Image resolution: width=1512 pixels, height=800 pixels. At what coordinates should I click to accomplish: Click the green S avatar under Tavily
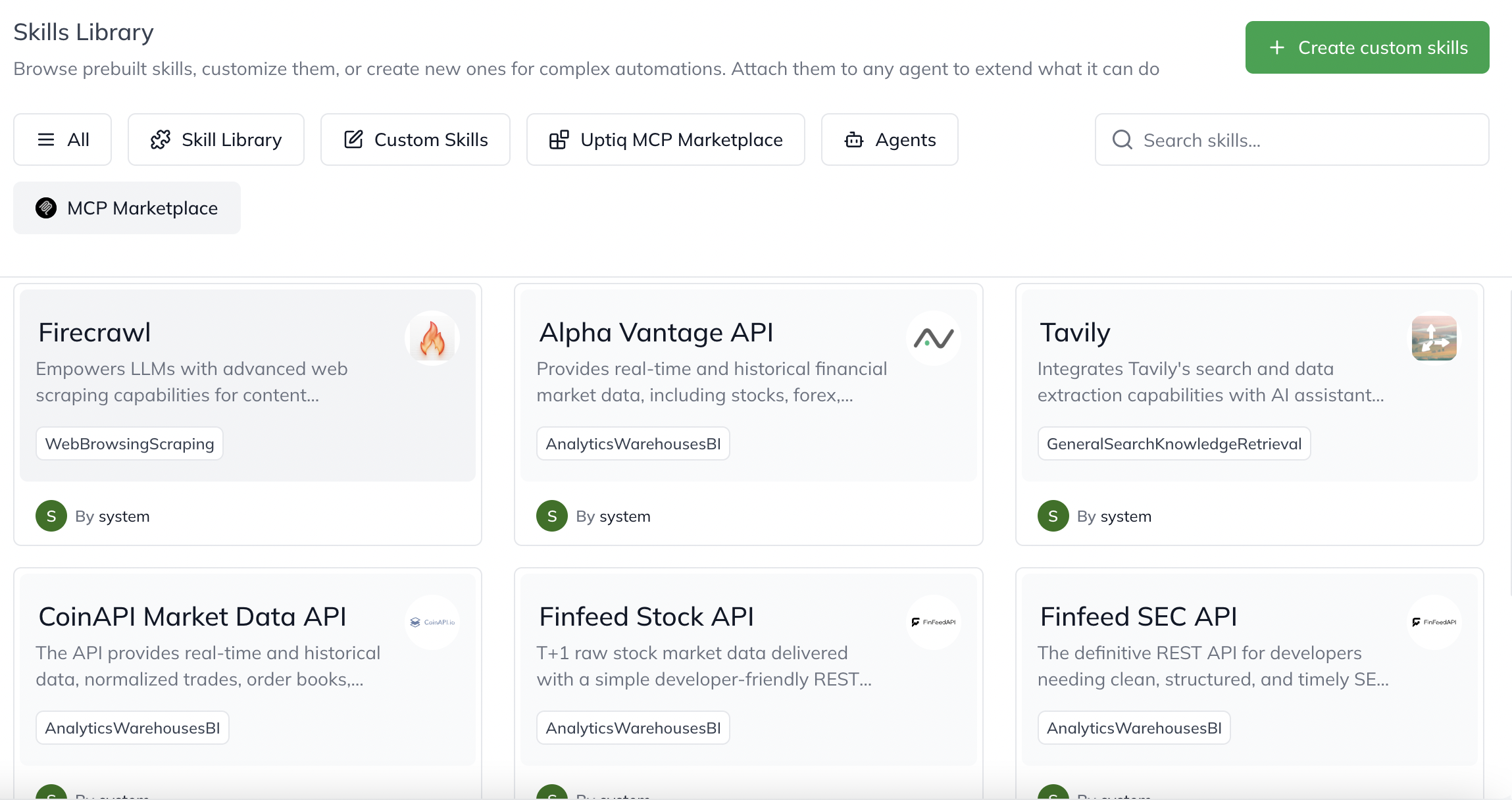(1053, 516)
